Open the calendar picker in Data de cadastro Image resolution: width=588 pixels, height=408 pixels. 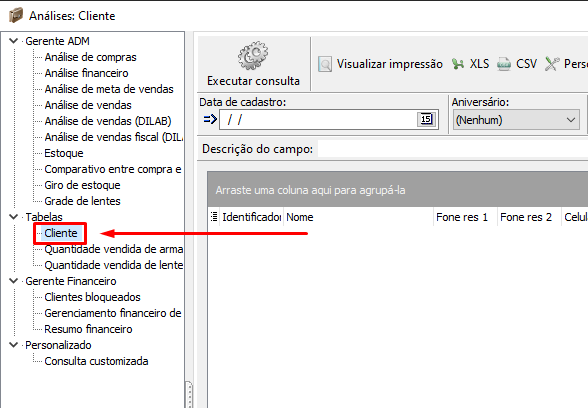click(x=426, y=120)
